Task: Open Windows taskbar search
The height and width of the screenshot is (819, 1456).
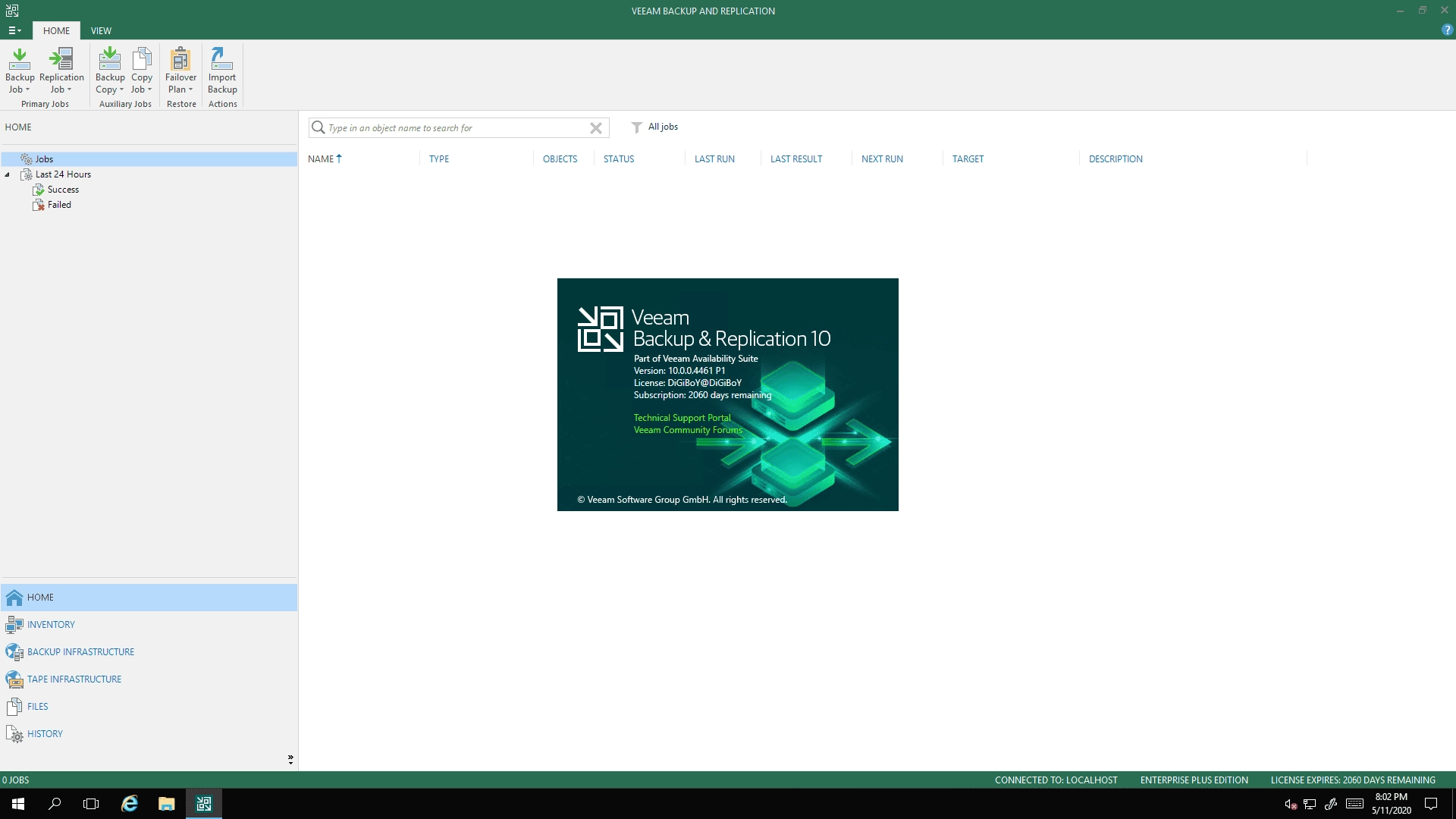Action: tap(55, 804)
